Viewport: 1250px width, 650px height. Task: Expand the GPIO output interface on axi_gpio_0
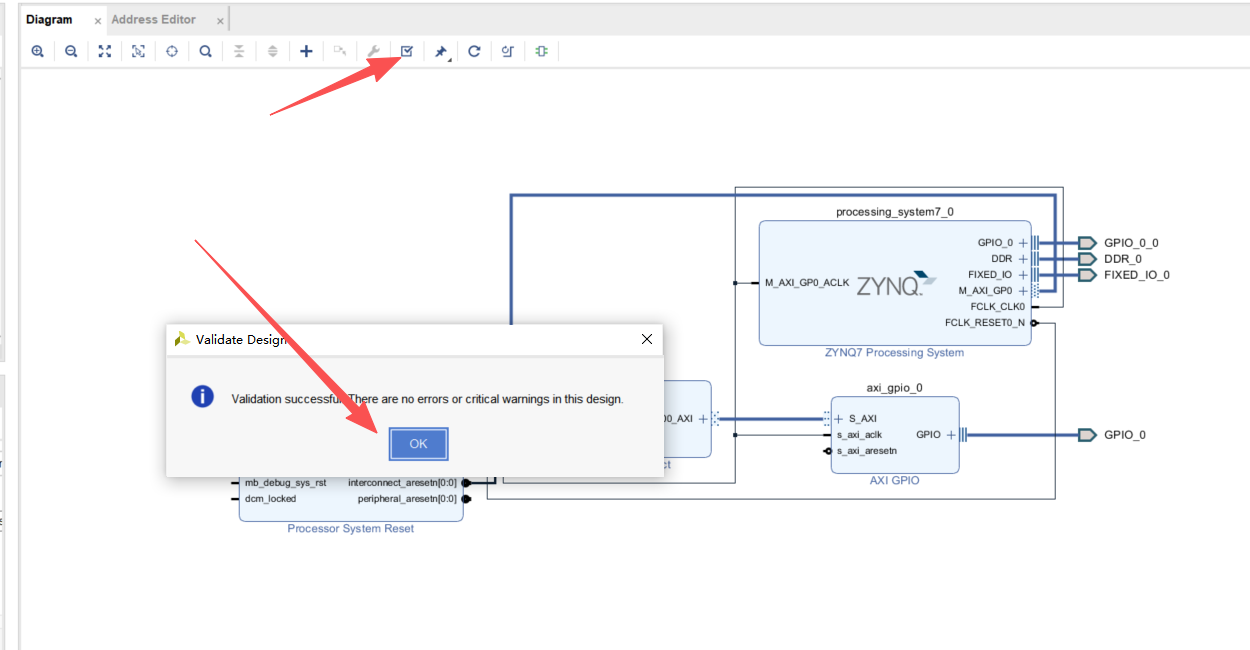pyautogui.click(x=951, y=435)
